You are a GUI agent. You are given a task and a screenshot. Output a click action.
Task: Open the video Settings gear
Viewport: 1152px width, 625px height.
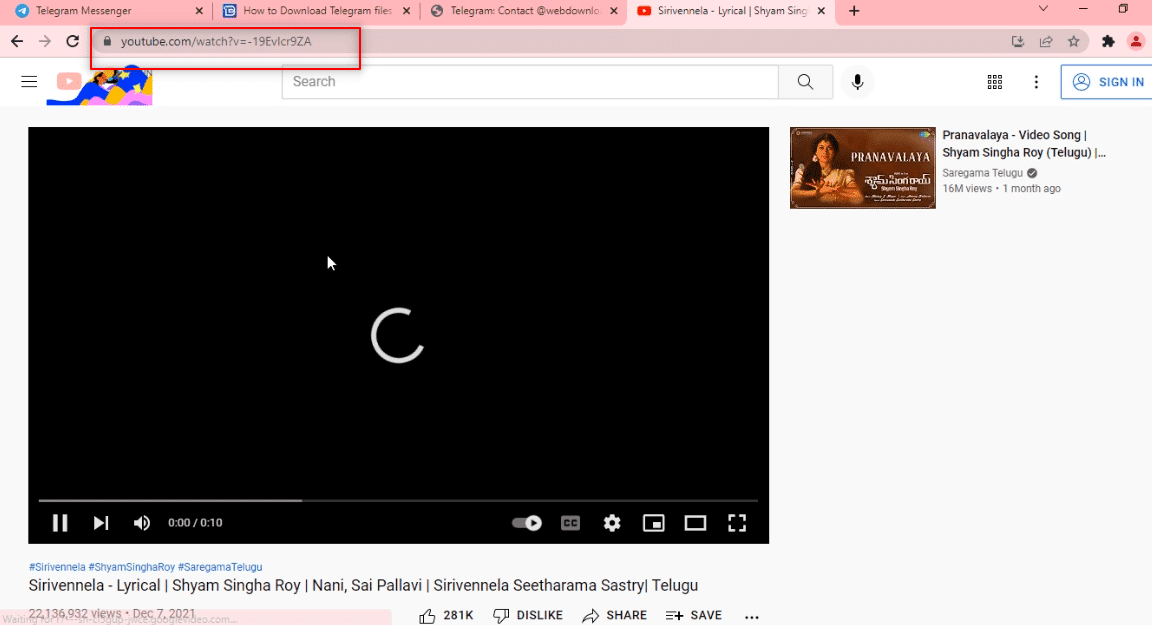[611, 522]
